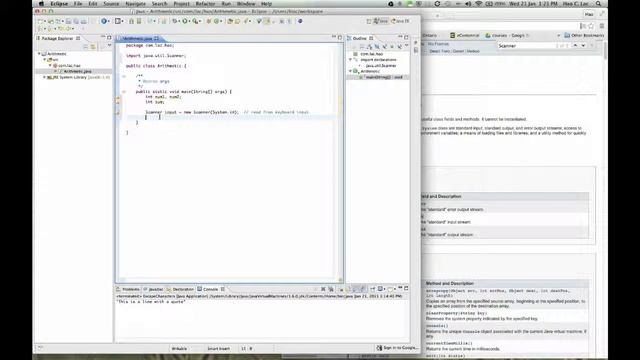The width and height of the screenshot is (640, 360).
Task: Open the browser menu icon
Action: pyautogui.click(x=602, y=26)
